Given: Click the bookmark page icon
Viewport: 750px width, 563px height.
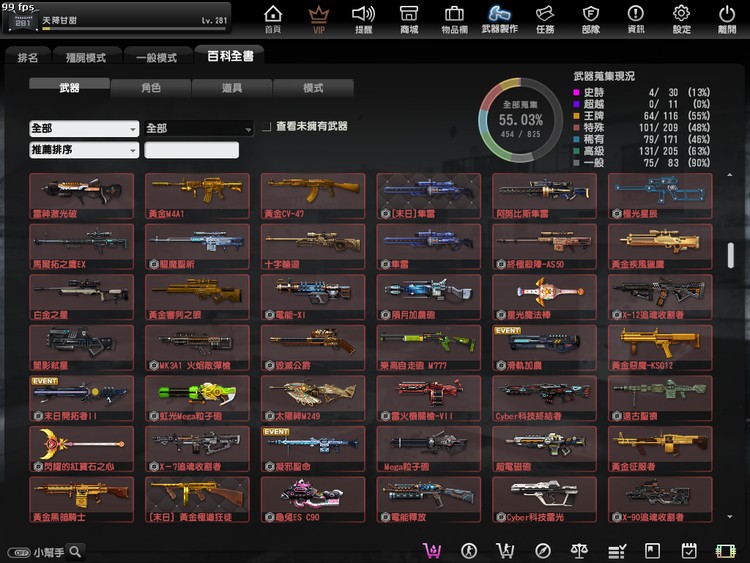Looking at the screenshot, I should click(652, 551).
